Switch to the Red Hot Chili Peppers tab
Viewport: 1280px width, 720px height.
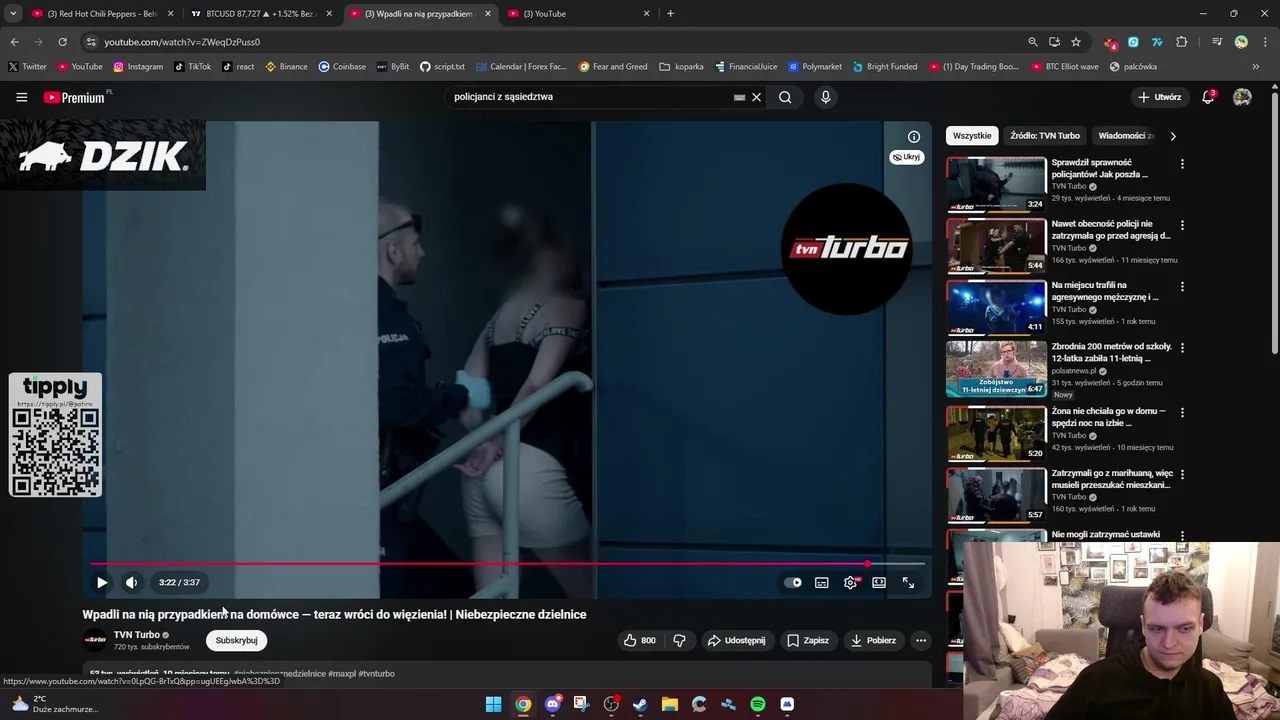click(x=102, y=14)
